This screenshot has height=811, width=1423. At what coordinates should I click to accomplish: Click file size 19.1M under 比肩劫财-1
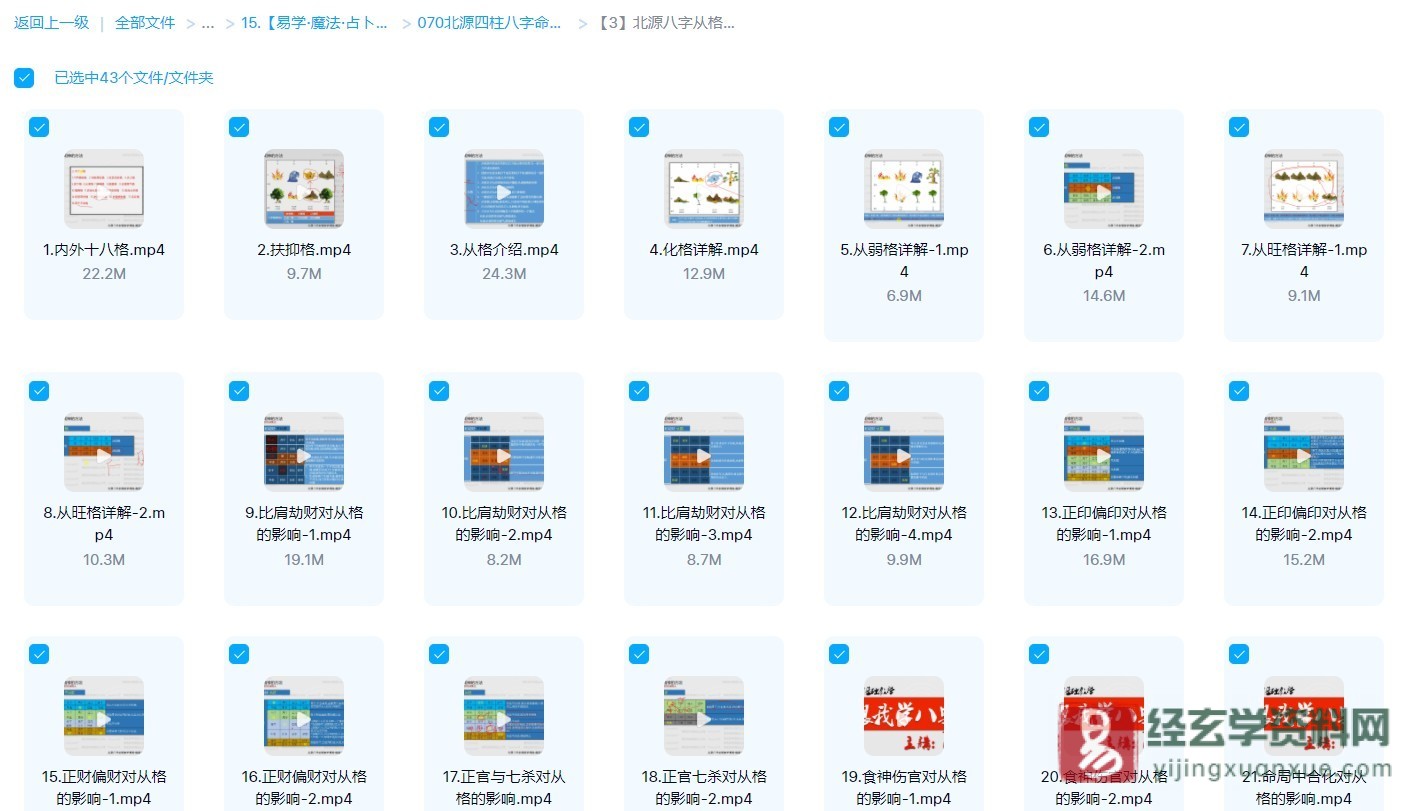click(304, 560)
